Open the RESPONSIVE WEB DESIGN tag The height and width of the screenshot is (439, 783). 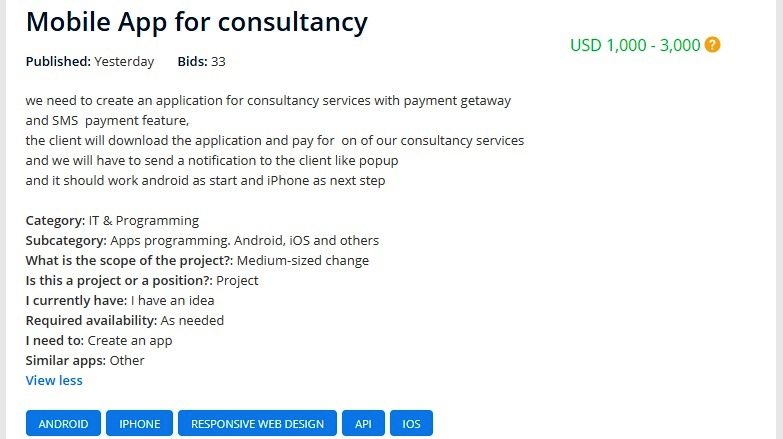tap(258, 424)
